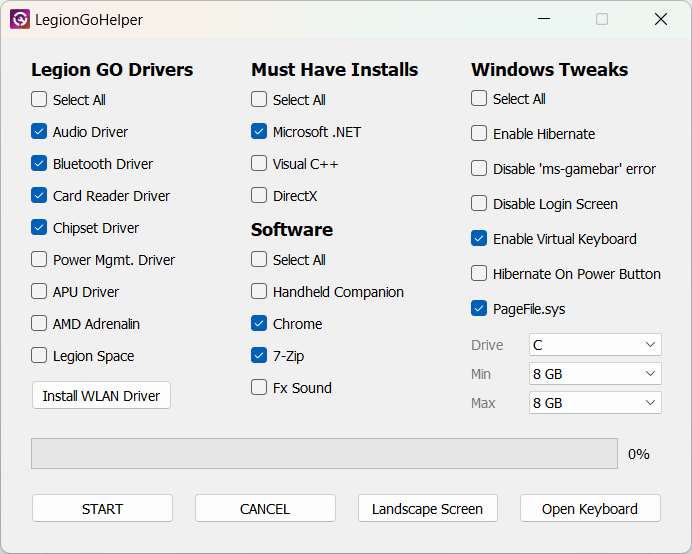Uncheck the Audio Driver checkbox
Screen dimensions: 692x554
coord(39,132)
